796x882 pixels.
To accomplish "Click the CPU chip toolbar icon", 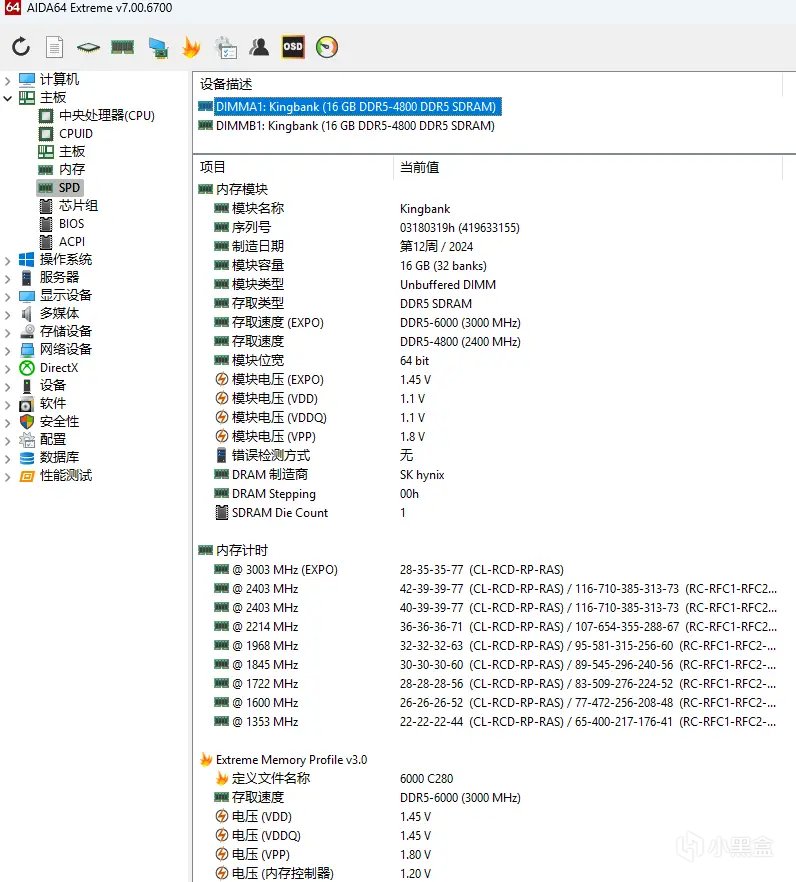I will point(88,47).
